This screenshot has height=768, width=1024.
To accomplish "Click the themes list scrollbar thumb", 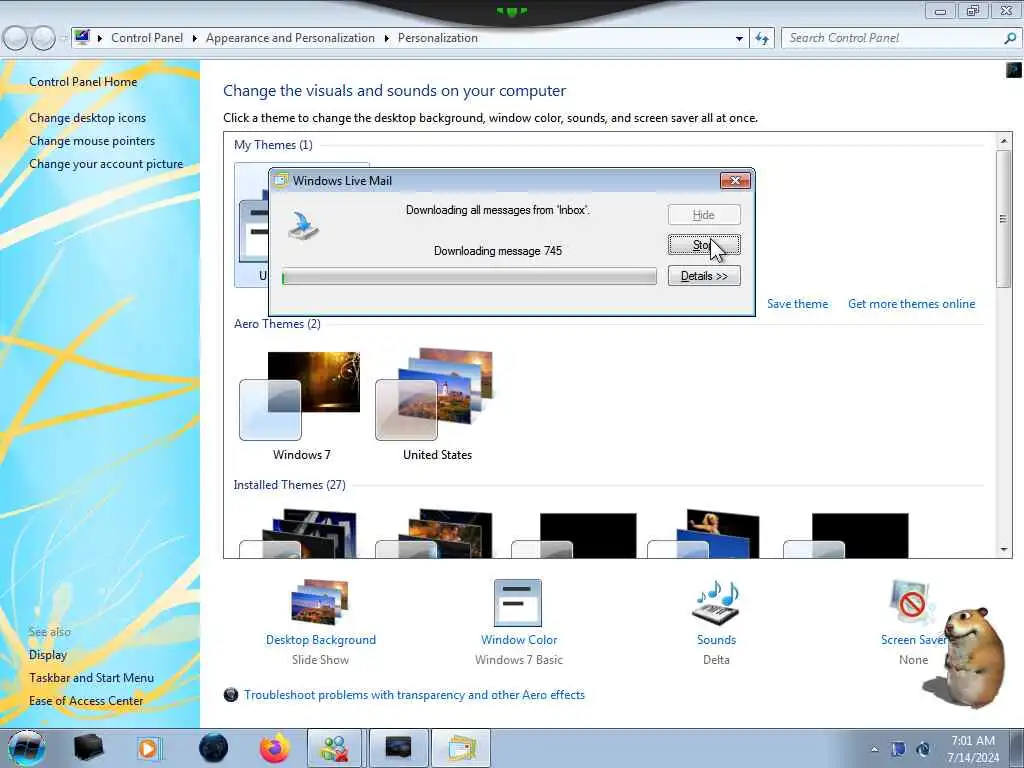I will tap(1004, 219).
